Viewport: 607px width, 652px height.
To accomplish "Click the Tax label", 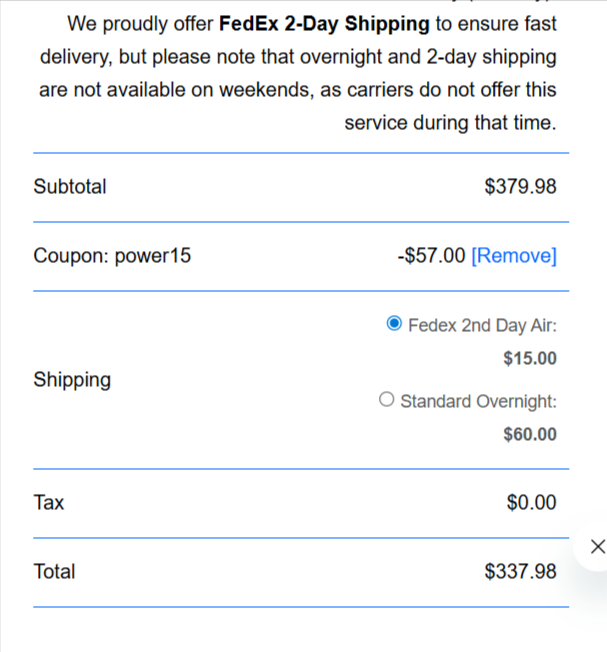I will [49, 503].
